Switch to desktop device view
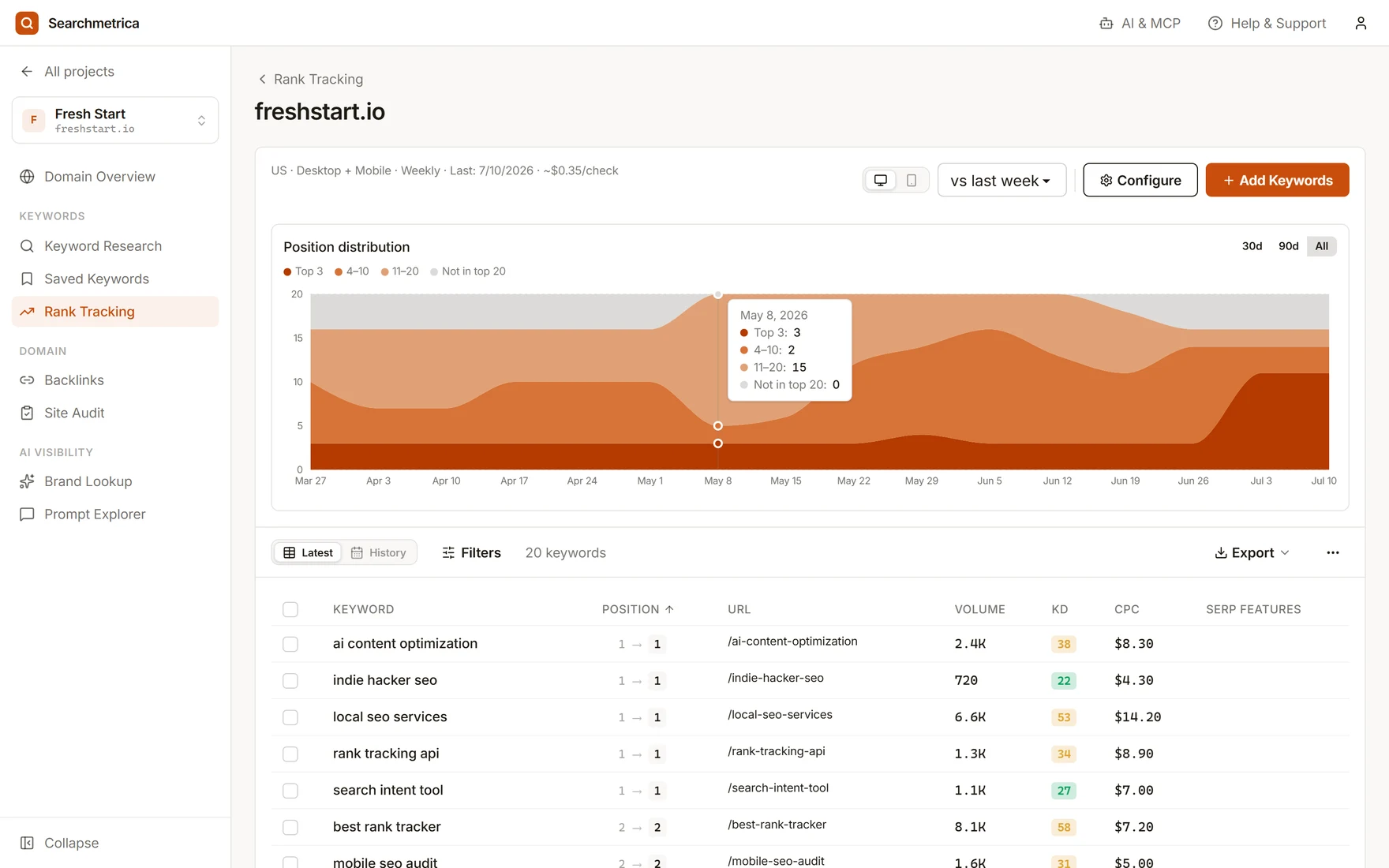1389x868 pixels. [881, 180]
